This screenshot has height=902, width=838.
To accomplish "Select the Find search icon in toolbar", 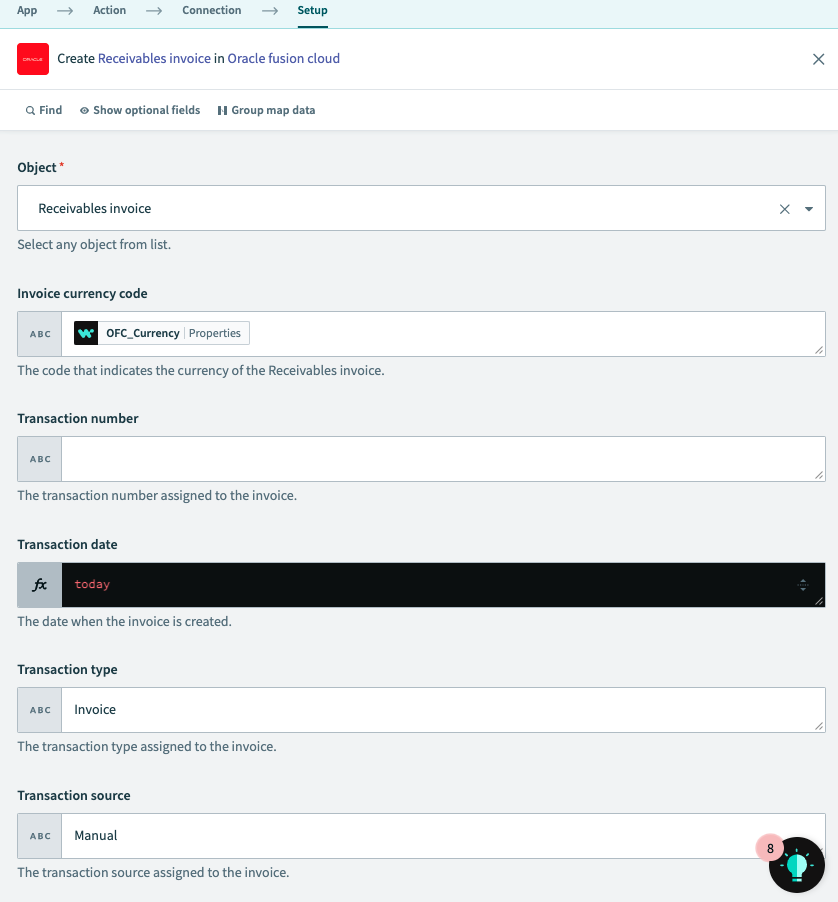I will click(x=29, y=110).
